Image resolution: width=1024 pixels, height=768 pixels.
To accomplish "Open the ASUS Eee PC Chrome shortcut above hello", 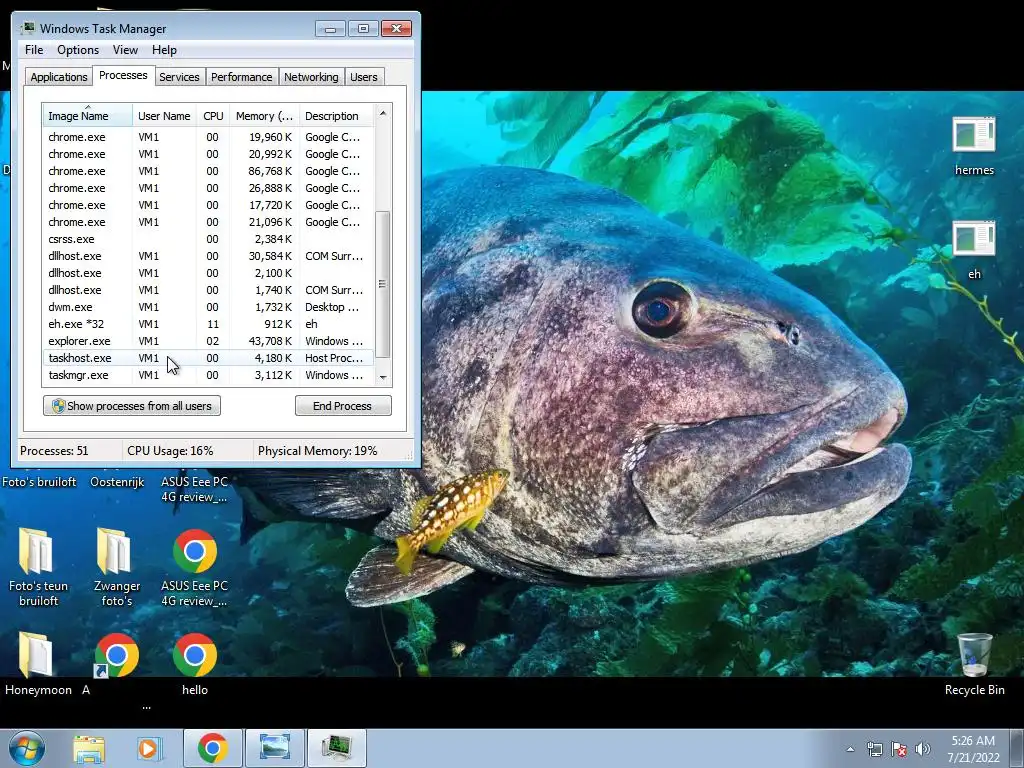I will click(x=195, y=567).
